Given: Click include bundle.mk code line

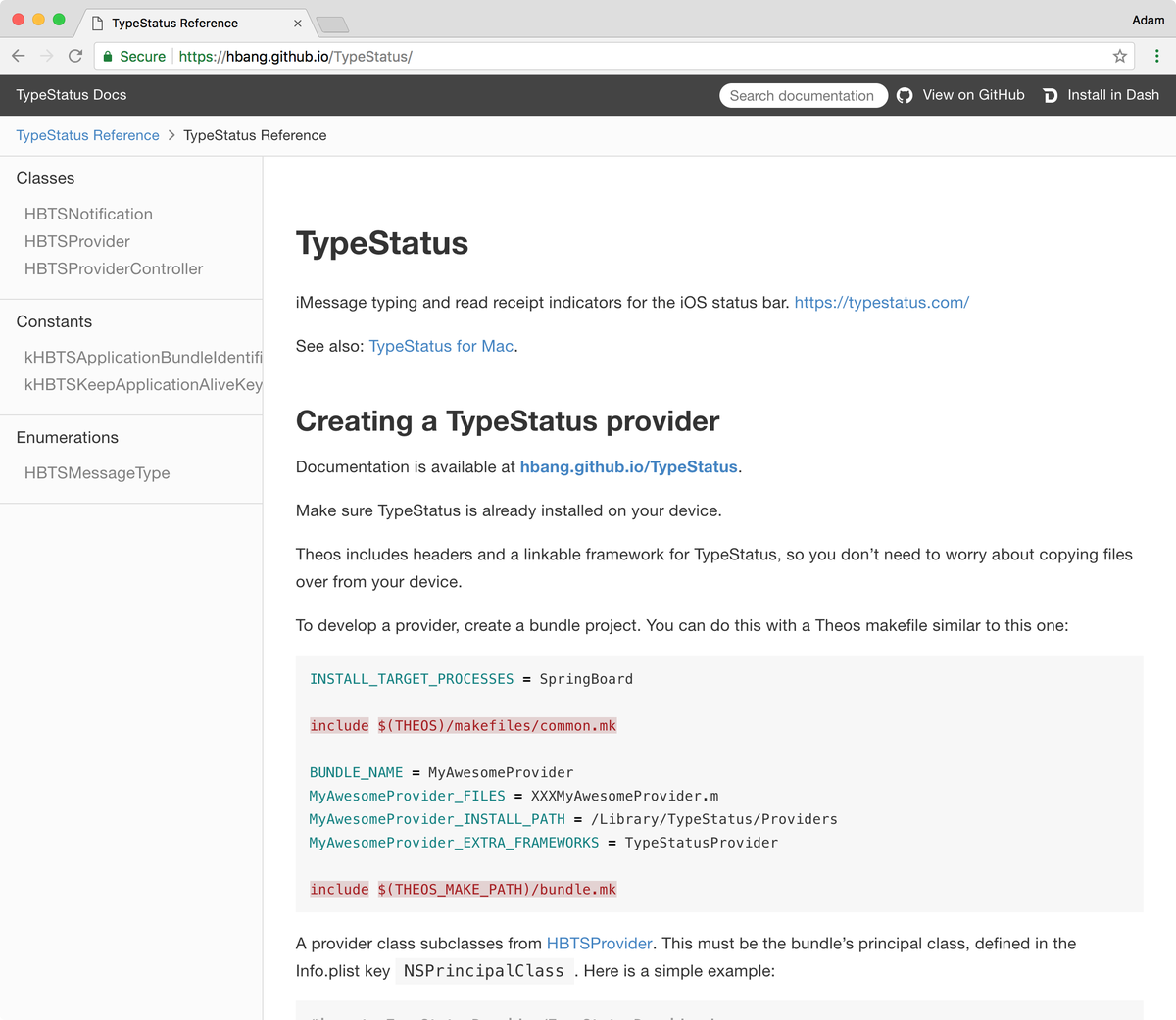Looking at the screenshot, I should pos(464,890).
